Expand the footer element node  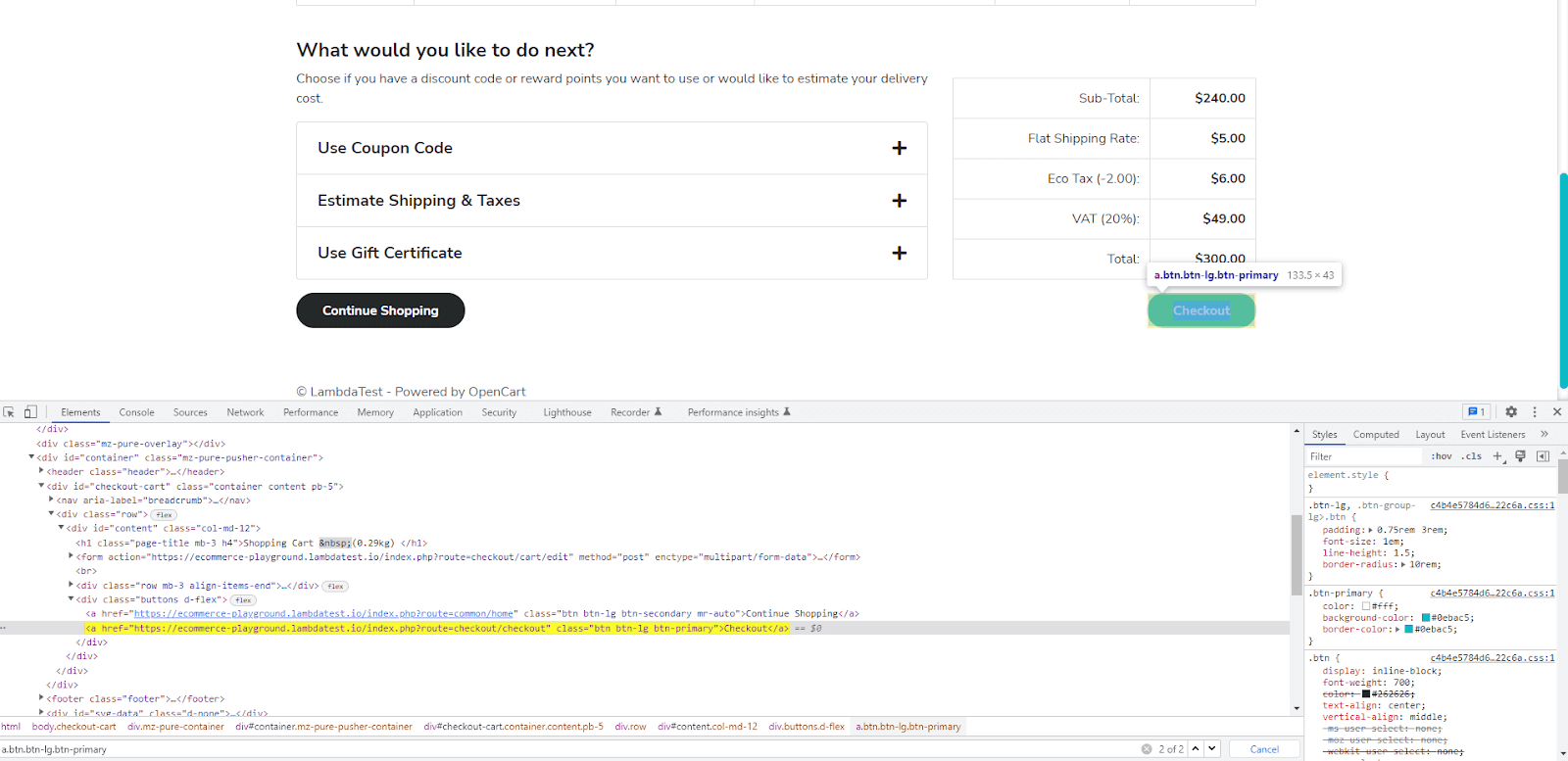[x=41, y=698]
